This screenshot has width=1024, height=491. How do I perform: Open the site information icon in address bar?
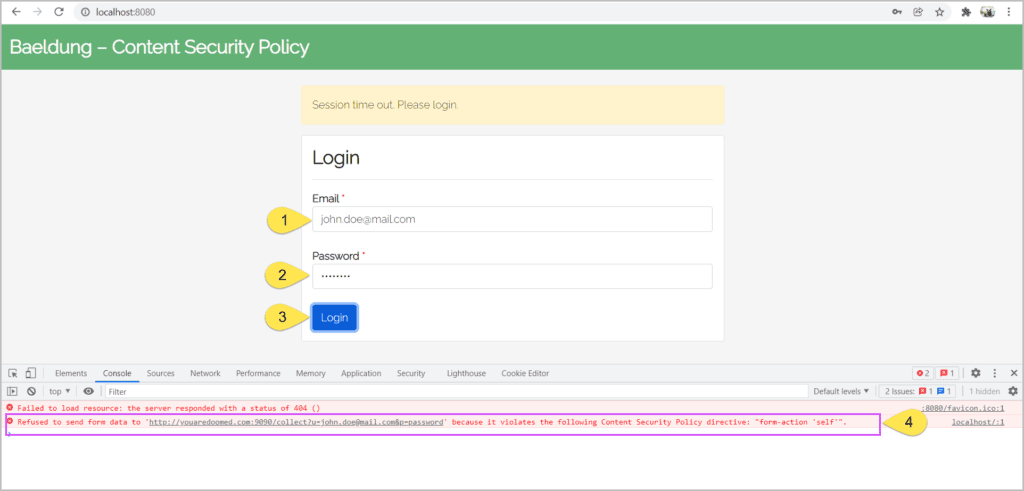click(x=85, y=12)
